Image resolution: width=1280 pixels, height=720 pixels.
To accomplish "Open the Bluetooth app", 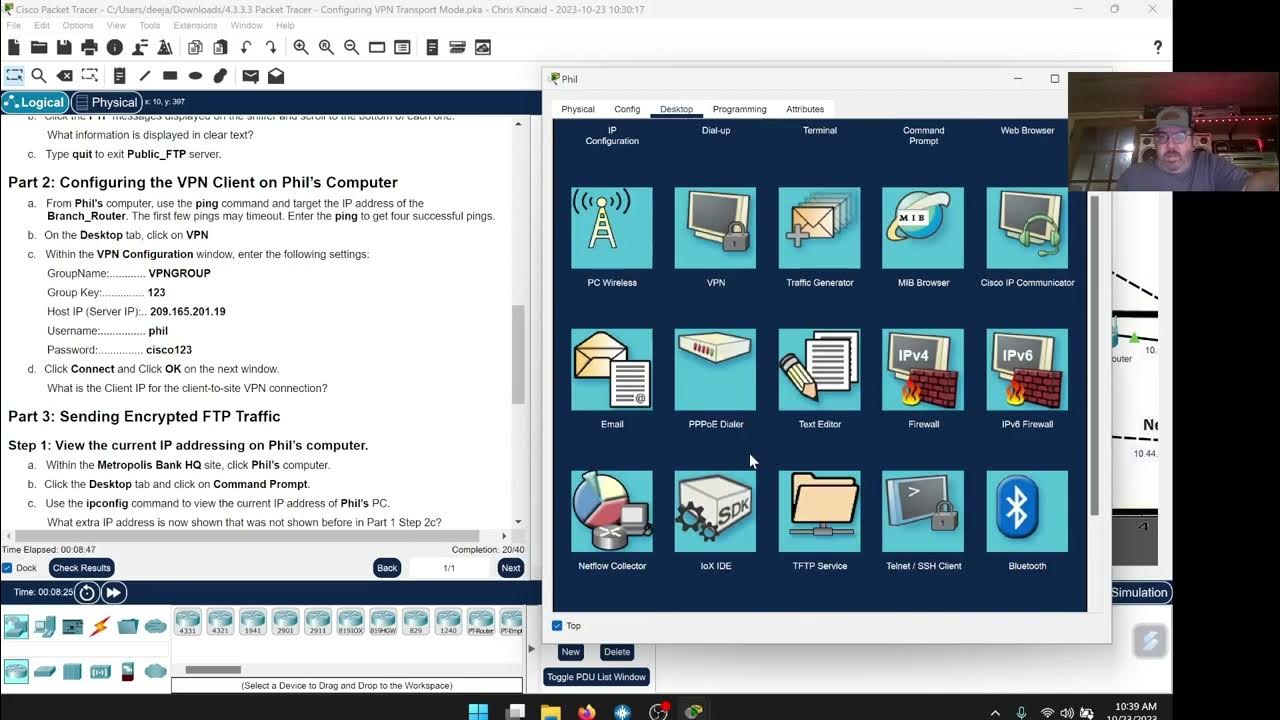I will click(x=1027, y=512).
